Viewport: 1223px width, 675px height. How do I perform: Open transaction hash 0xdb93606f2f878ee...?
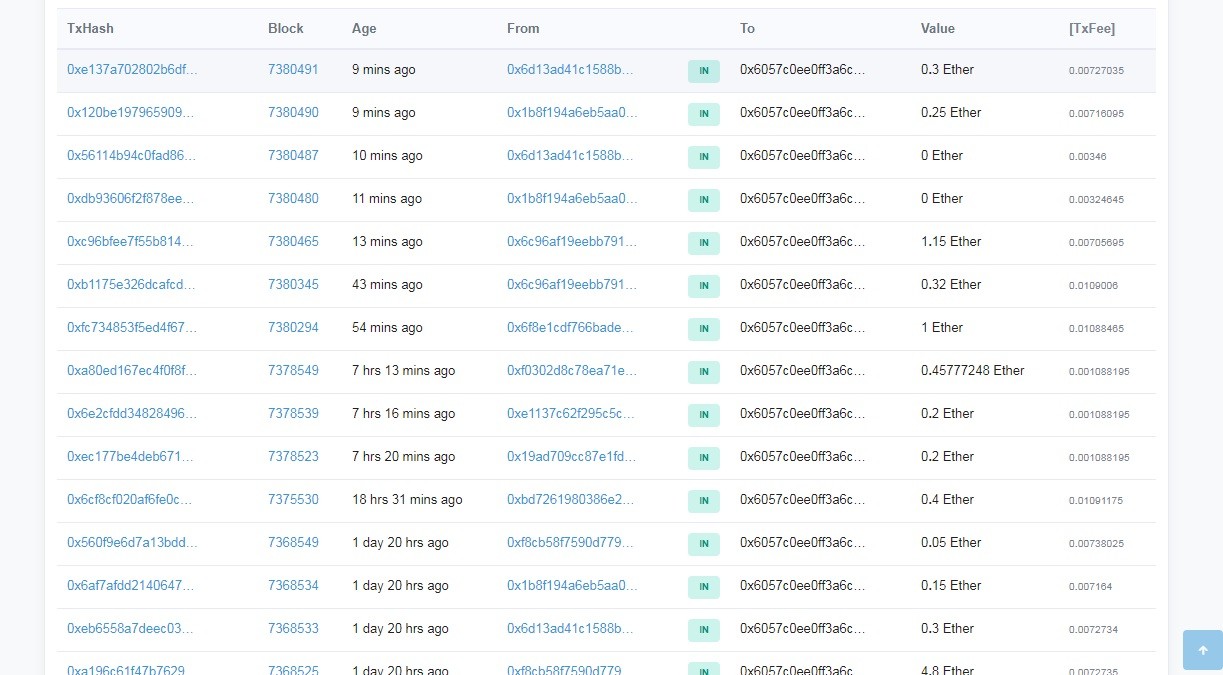tap(131, 199)
